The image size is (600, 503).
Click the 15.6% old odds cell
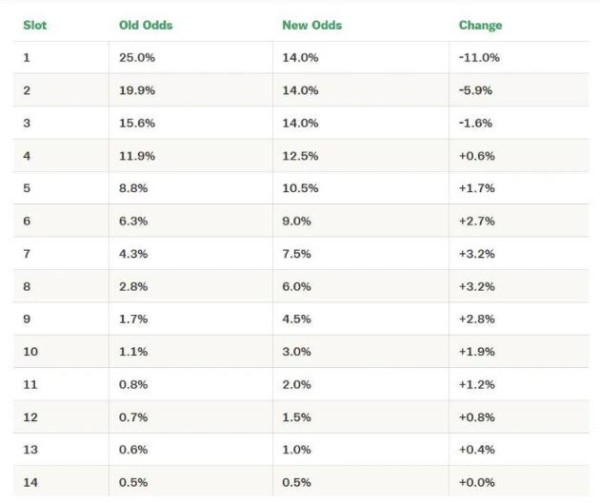pyautogui.click(x=137, y=123)
